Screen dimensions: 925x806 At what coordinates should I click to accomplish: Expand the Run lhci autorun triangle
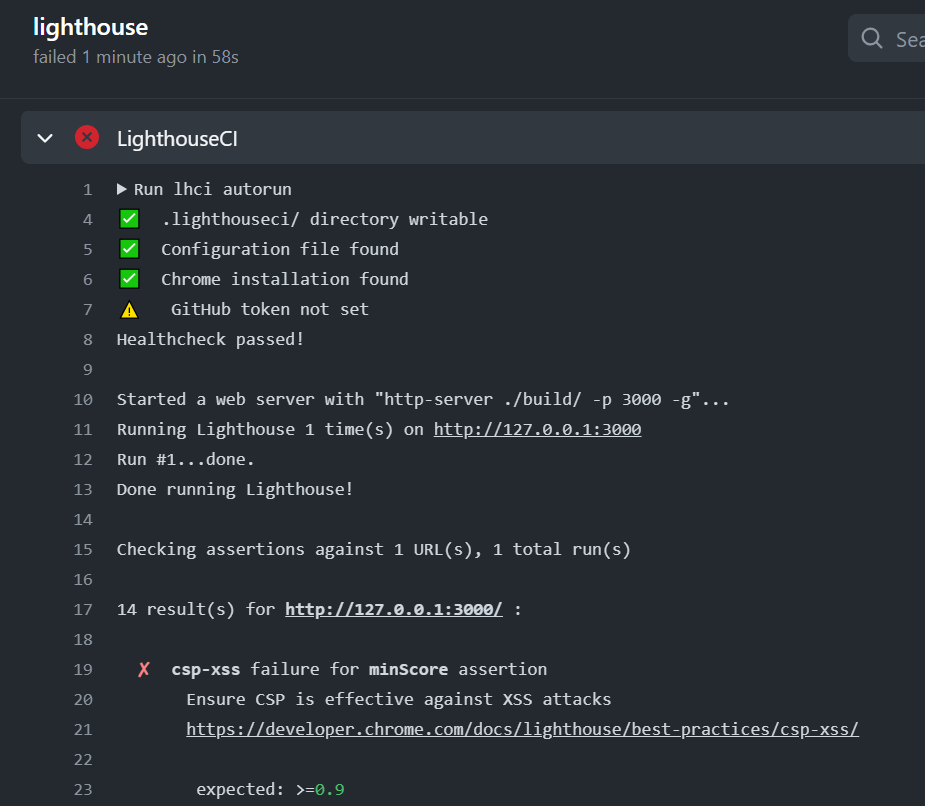tap(122, 189)
